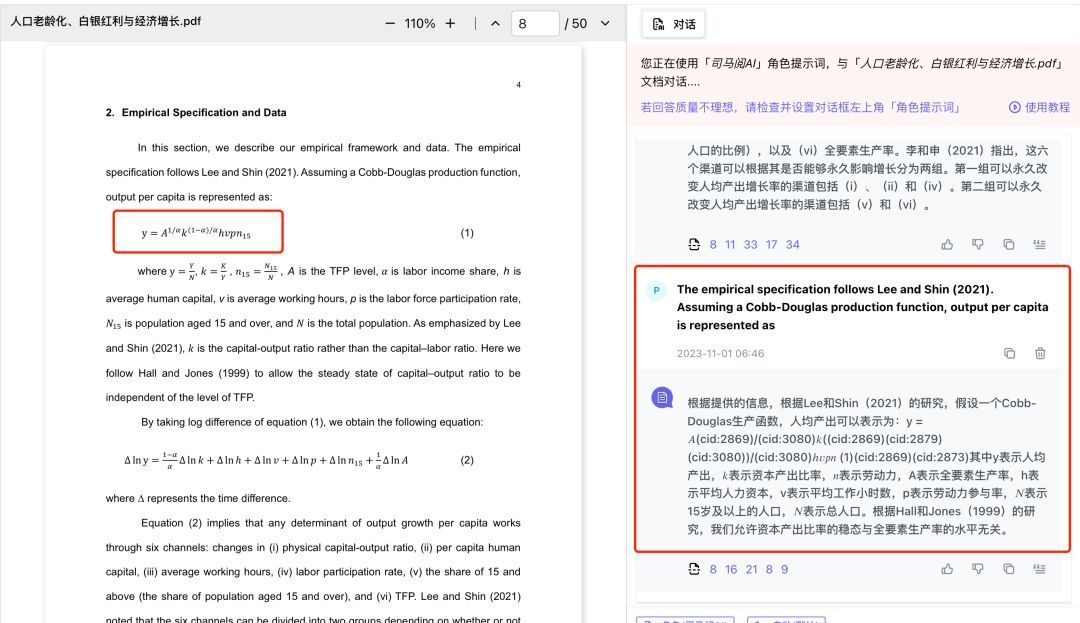Screen dimensions: 1080x623
Task: Zoom in the PDF with plus button
Action: pos(450,23)
